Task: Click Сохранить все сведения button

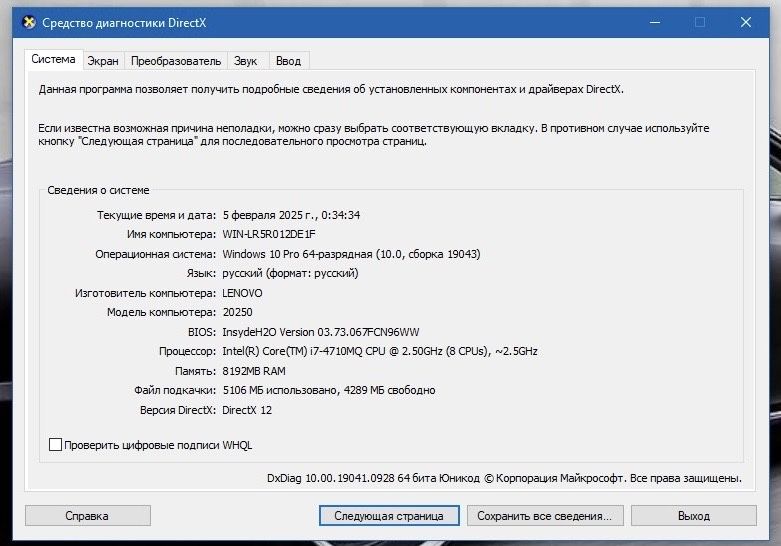Action: (545, 516)
